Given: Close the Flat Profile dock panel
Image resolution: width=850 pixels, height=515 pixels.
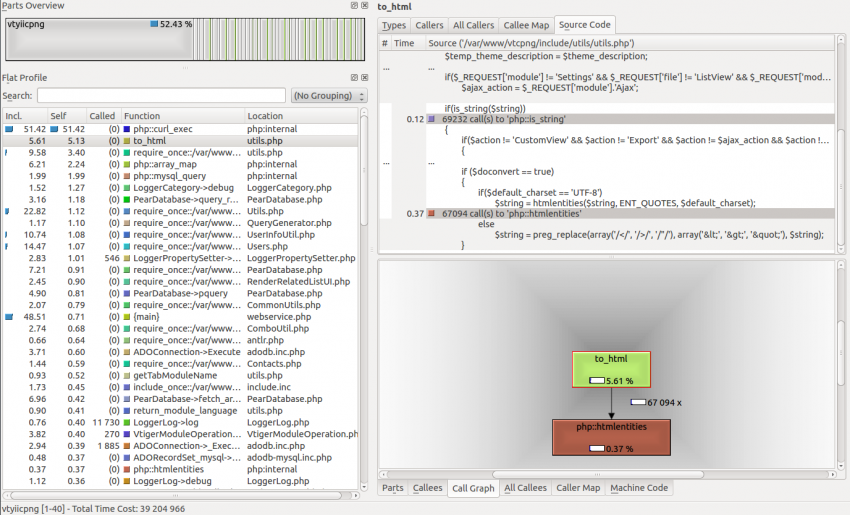Looking at the screenshot, I should point(365,78).
